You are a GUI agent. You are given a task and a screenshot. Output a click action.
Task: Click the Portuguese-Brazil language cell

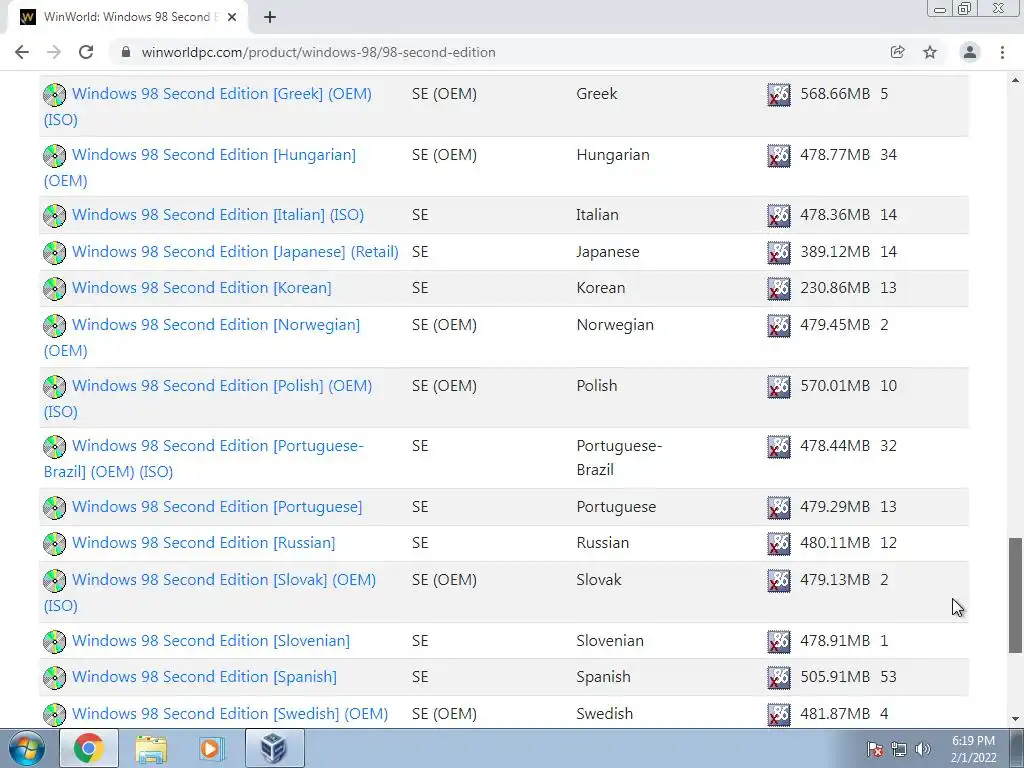(x=618, y=458)
